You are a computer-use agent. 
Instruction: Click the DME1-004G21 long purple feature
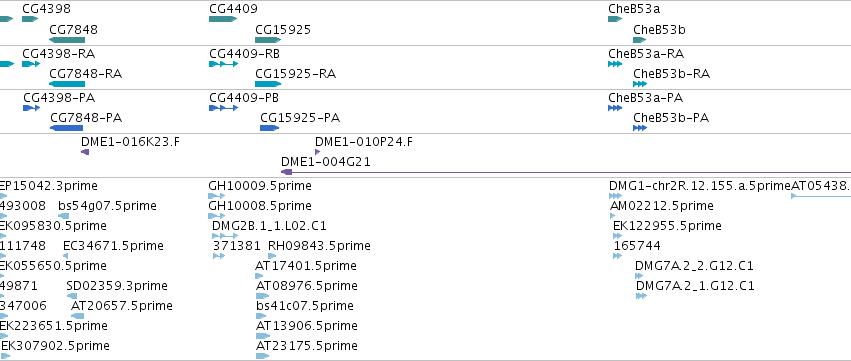566,172
